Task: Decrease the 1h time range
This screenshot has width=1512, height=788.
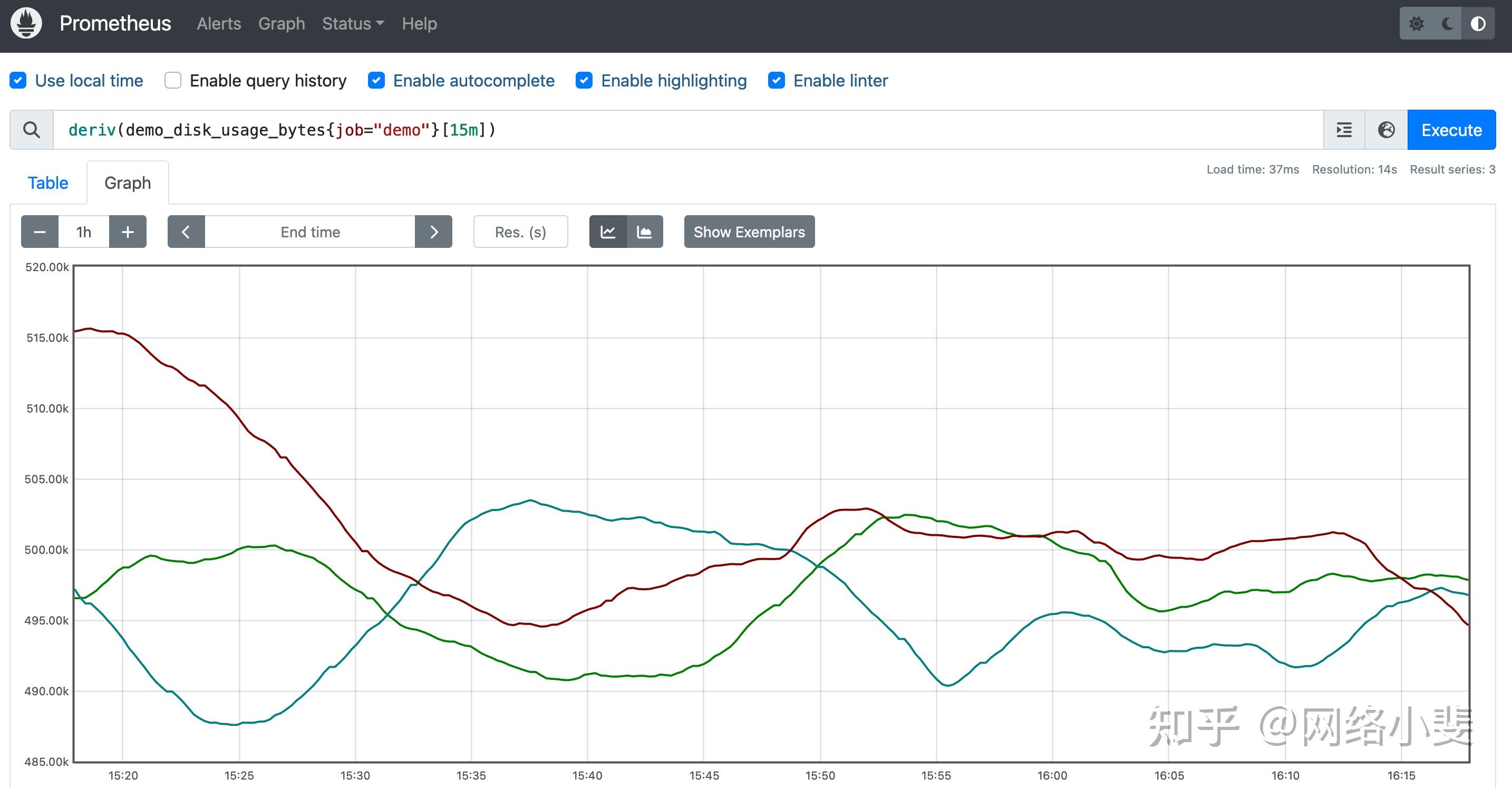Action: pyautogui.click(x=40, y=232)
